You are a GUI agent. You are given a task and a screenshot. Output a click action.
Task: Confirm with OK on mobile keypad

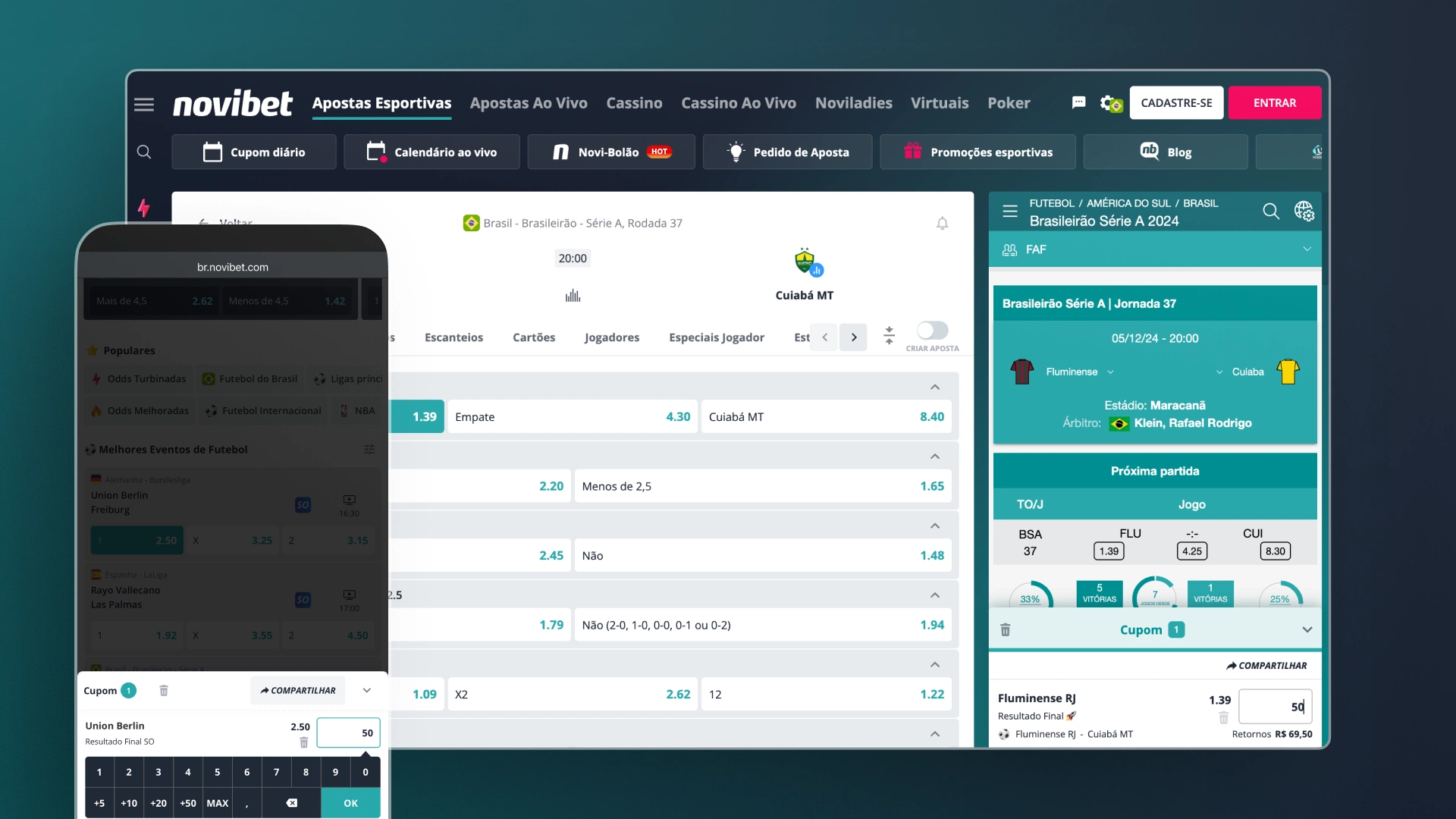coord(350,803)
